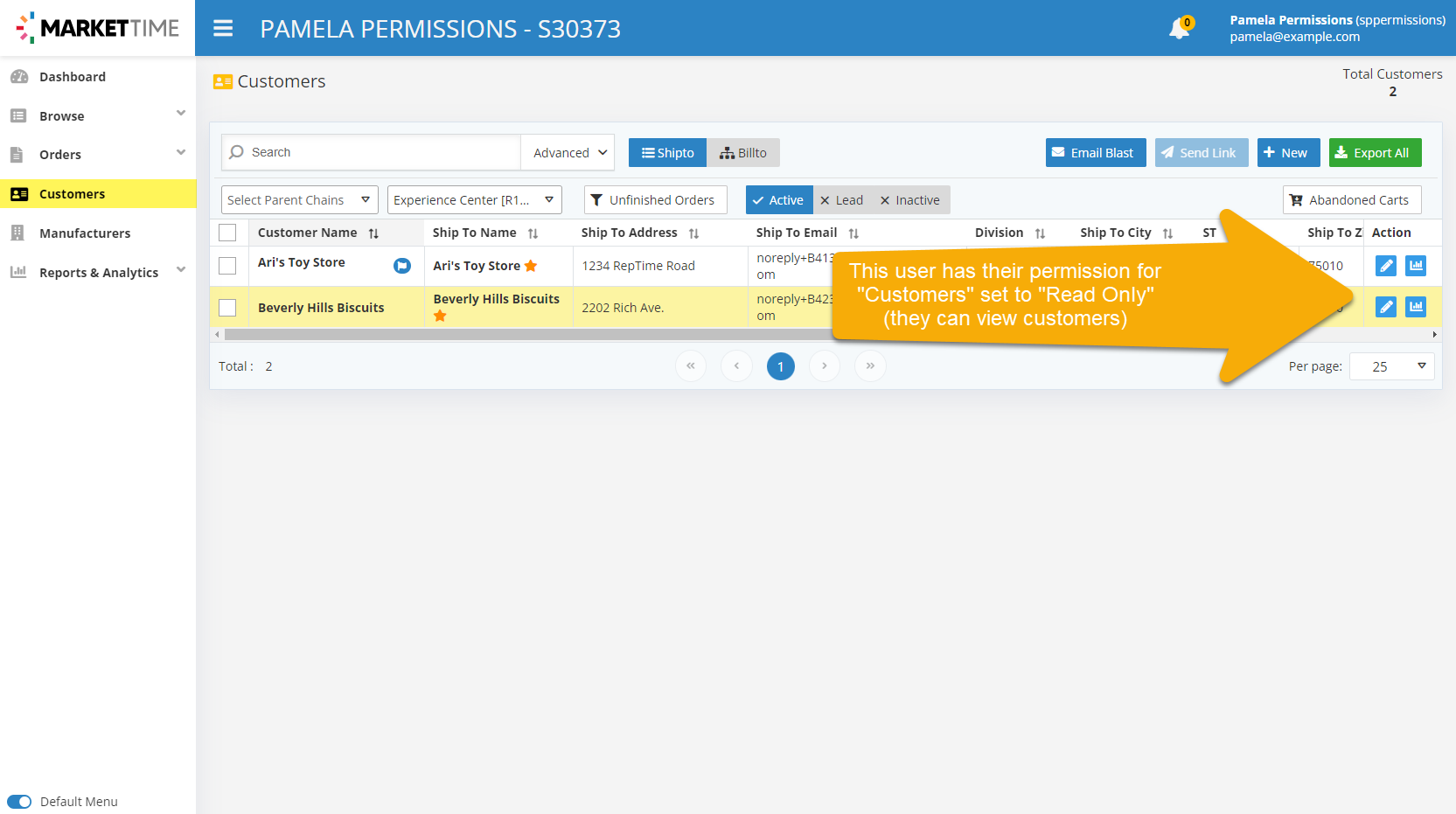Screen dimensions: 1456x814
Task: Check the select-all checkbox in table header
Action: pyautogui.click(x=227, y=233)
